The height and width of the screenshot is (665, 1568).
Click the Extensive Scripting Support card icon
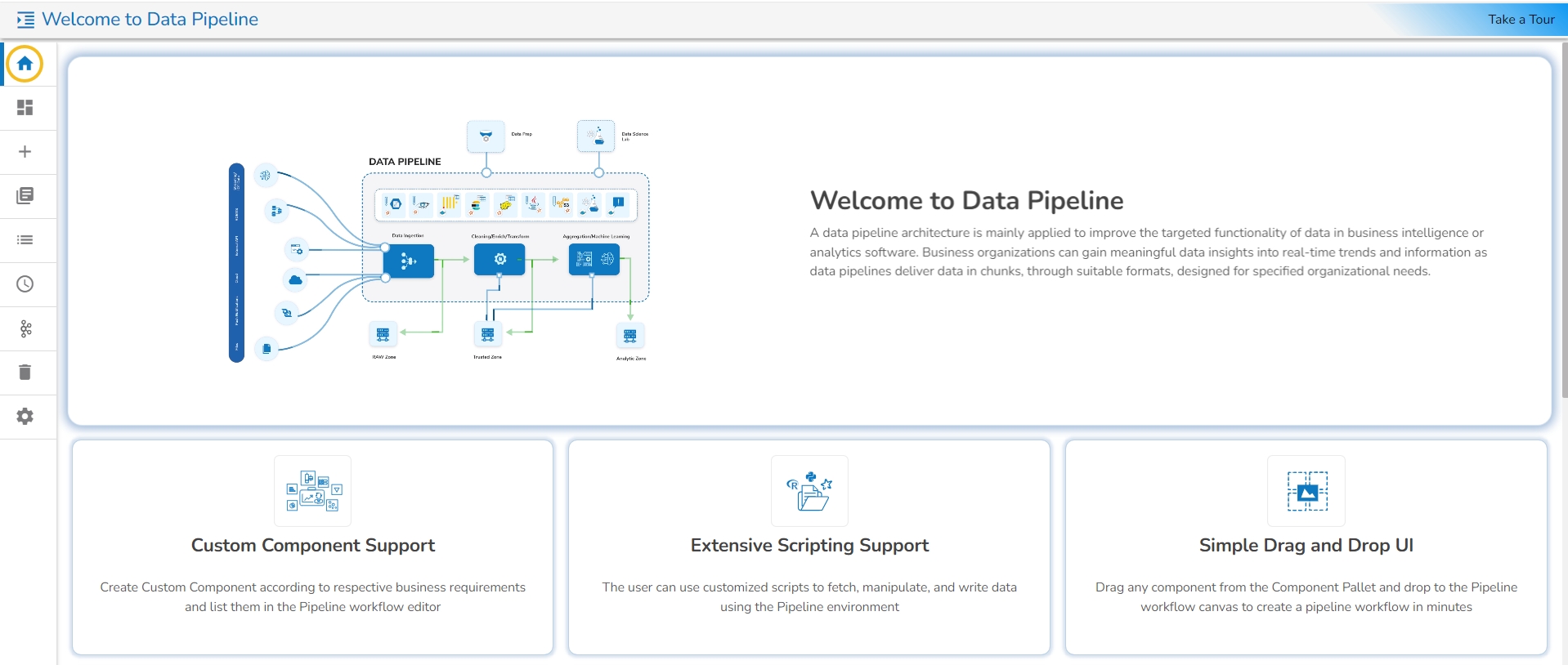(x=809, y=491)
